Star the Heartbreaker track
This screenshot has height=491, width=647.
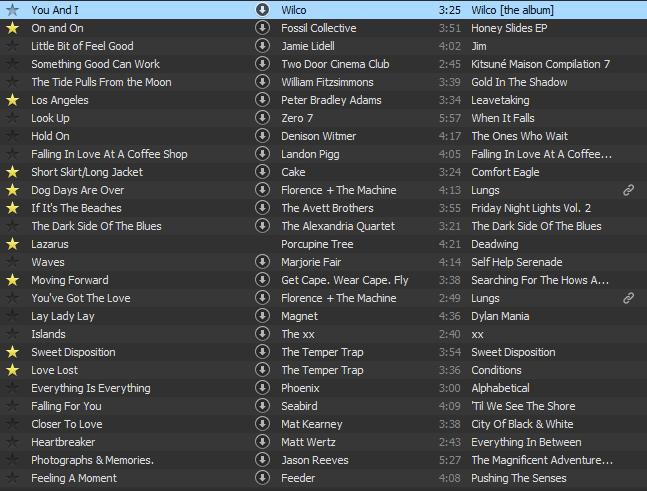[x=13, y=442]
